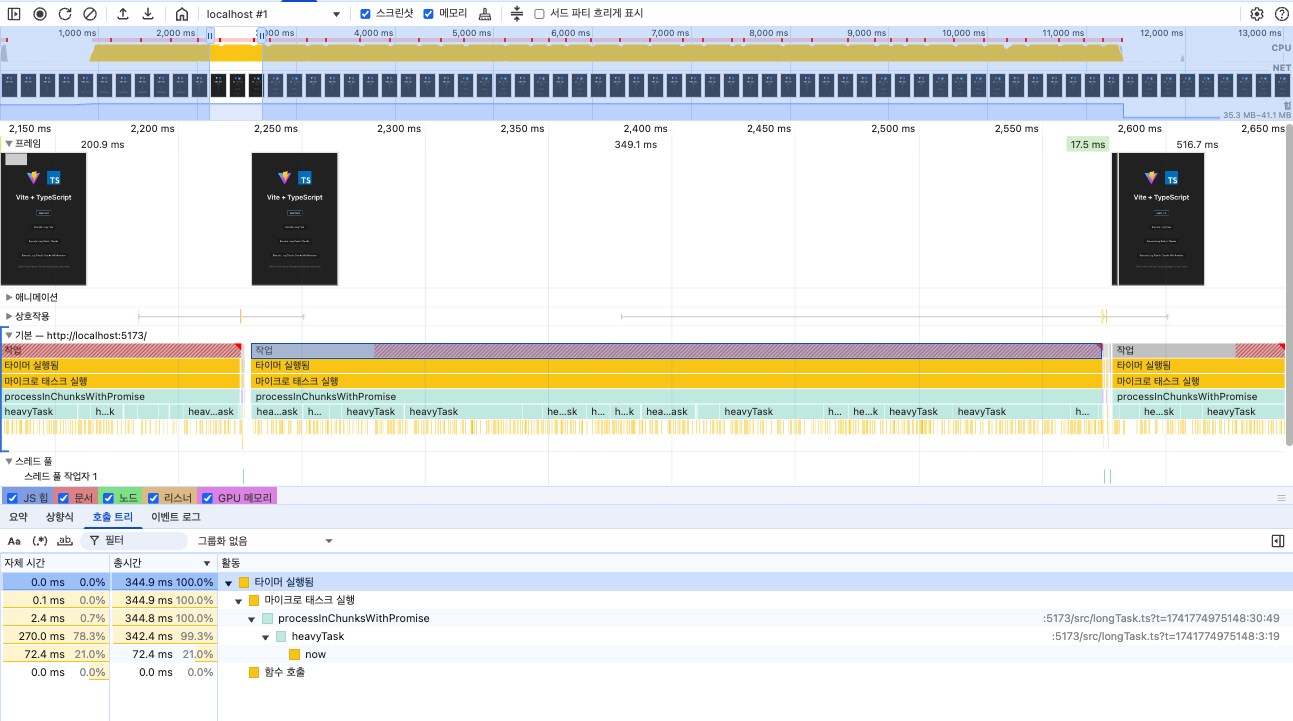1293x721 pixels.
Task: Expand the 상호작용 track
Action: (9, 316)
